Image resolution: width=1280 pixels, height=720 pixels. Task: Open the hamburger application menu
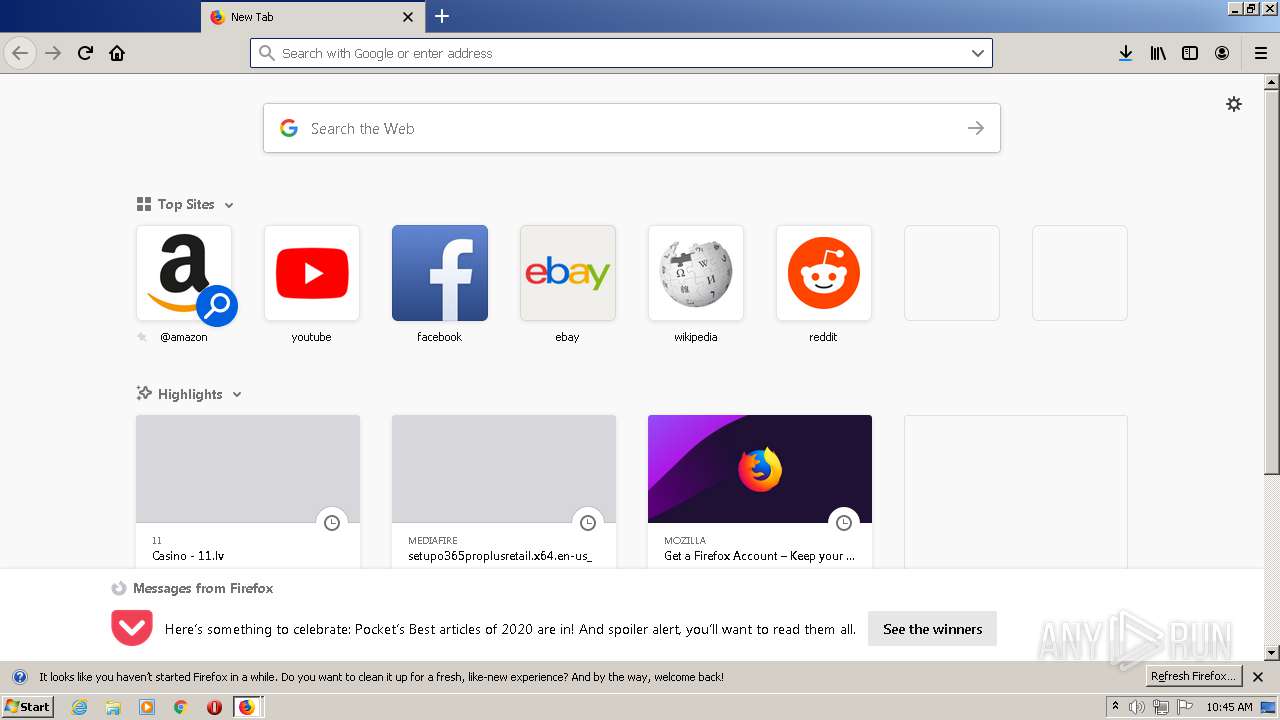[1260, 53]
